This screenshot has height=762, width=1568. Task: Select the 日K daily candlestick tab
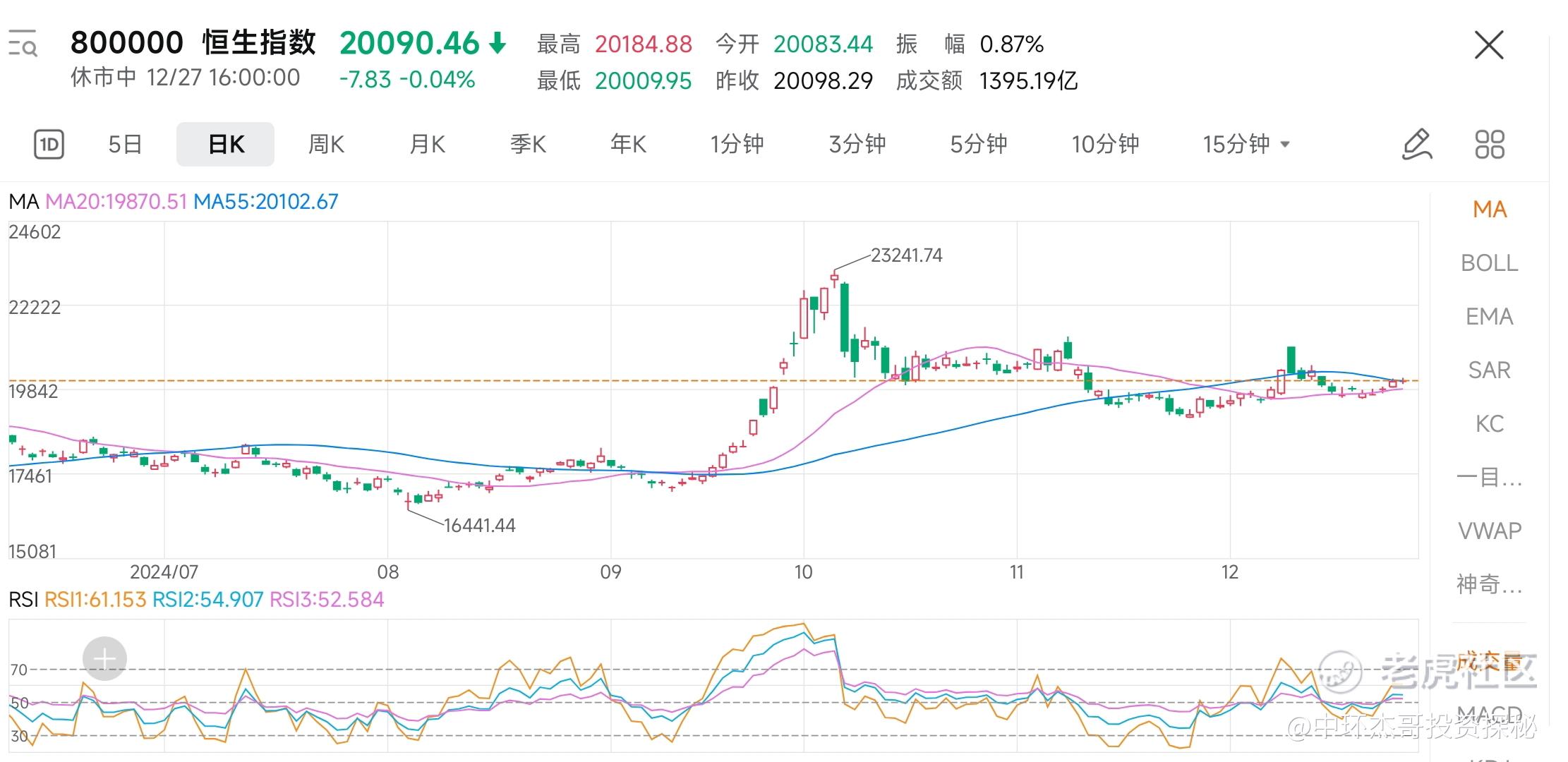point(226,144)
